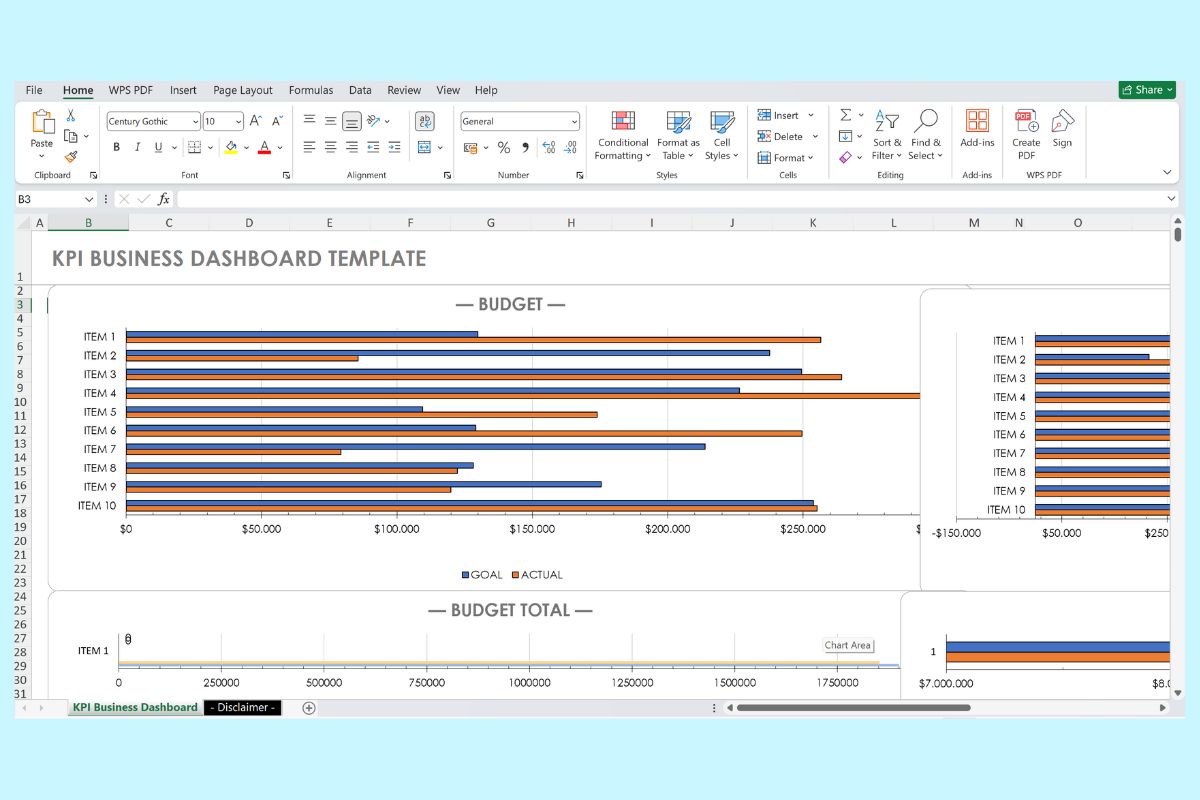The height and width of the screenshot is (800, 1200).
Task: Center text horizontally
Action: point(330,147)
